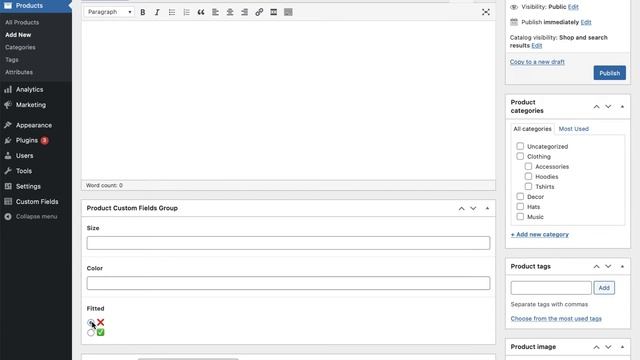
Task: Collapse the Product image panel
Action: (x=622, y=347)
